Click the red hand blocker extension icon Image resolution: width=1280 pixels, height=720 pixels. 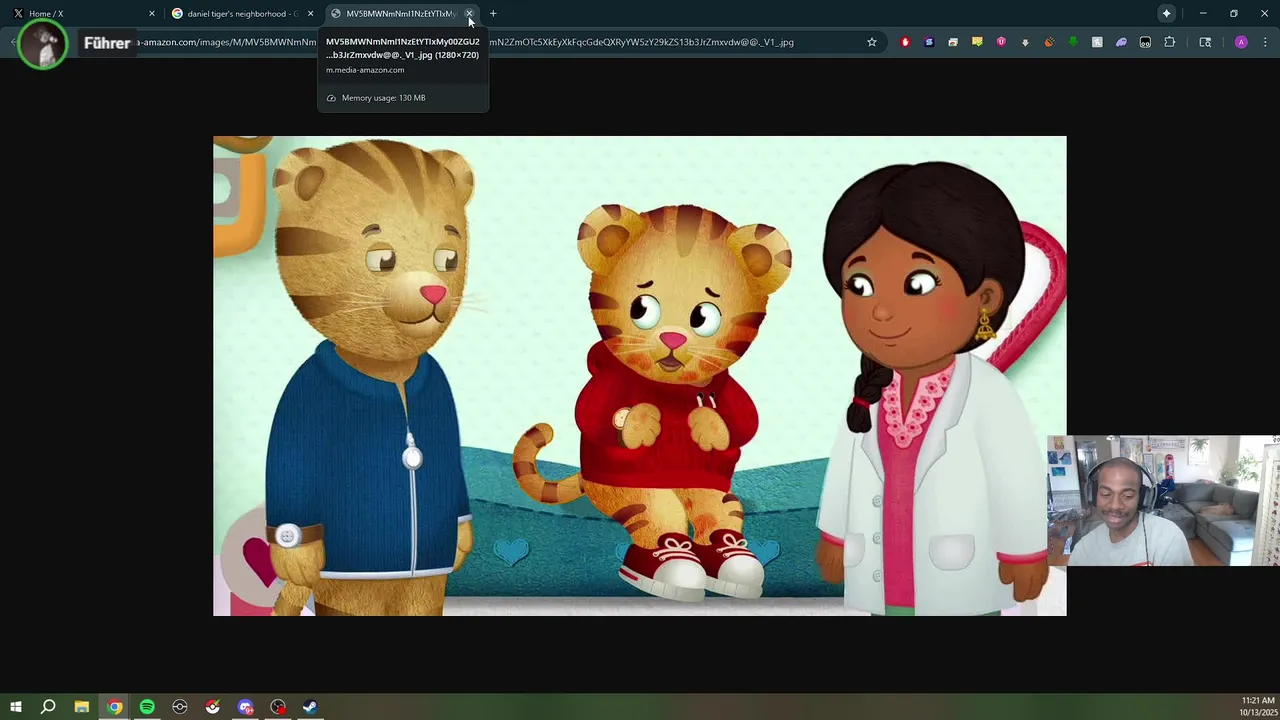tap(905, 42)
